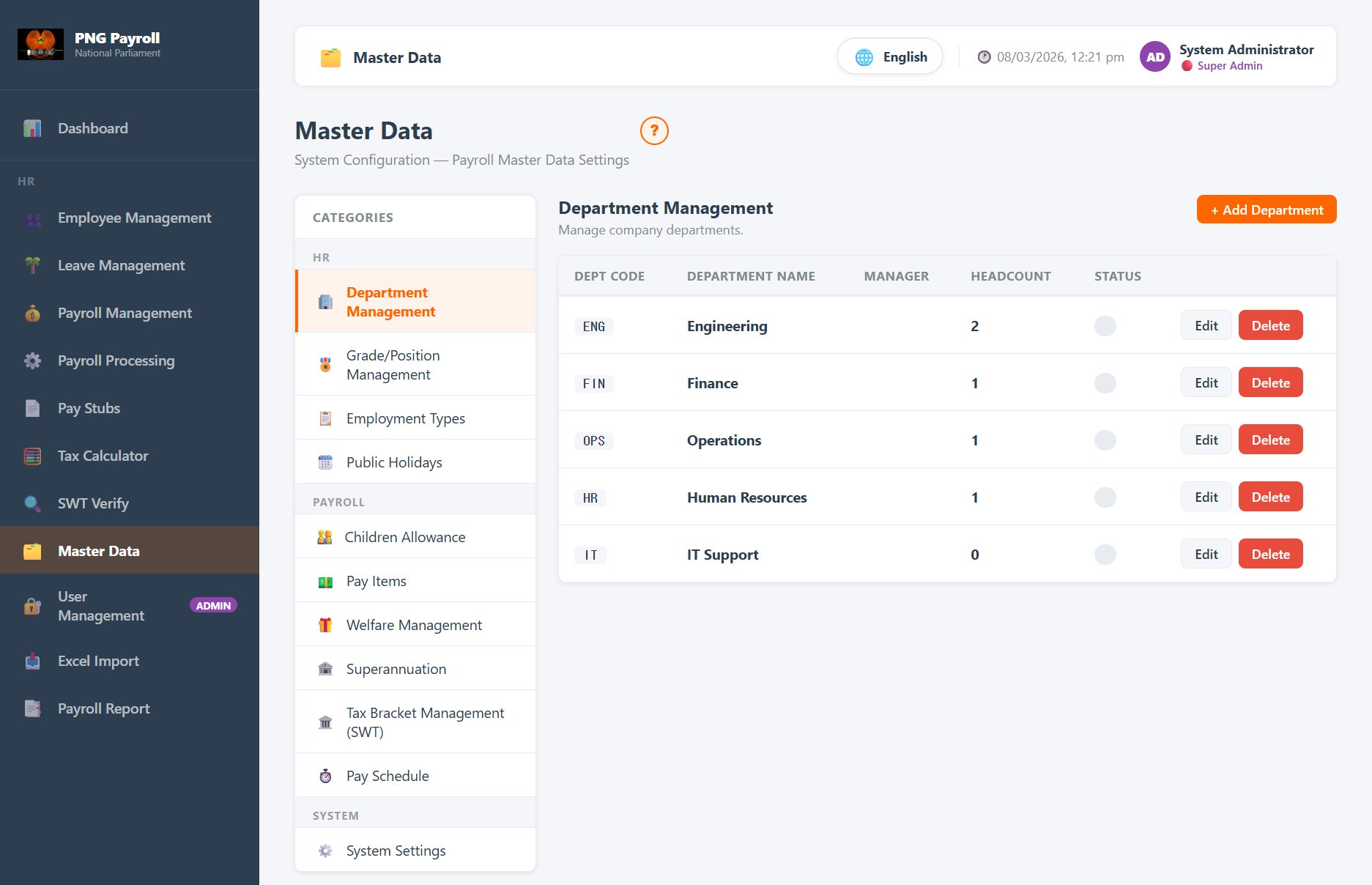
Task: Click the Department Management building icon
Action: 325,302
